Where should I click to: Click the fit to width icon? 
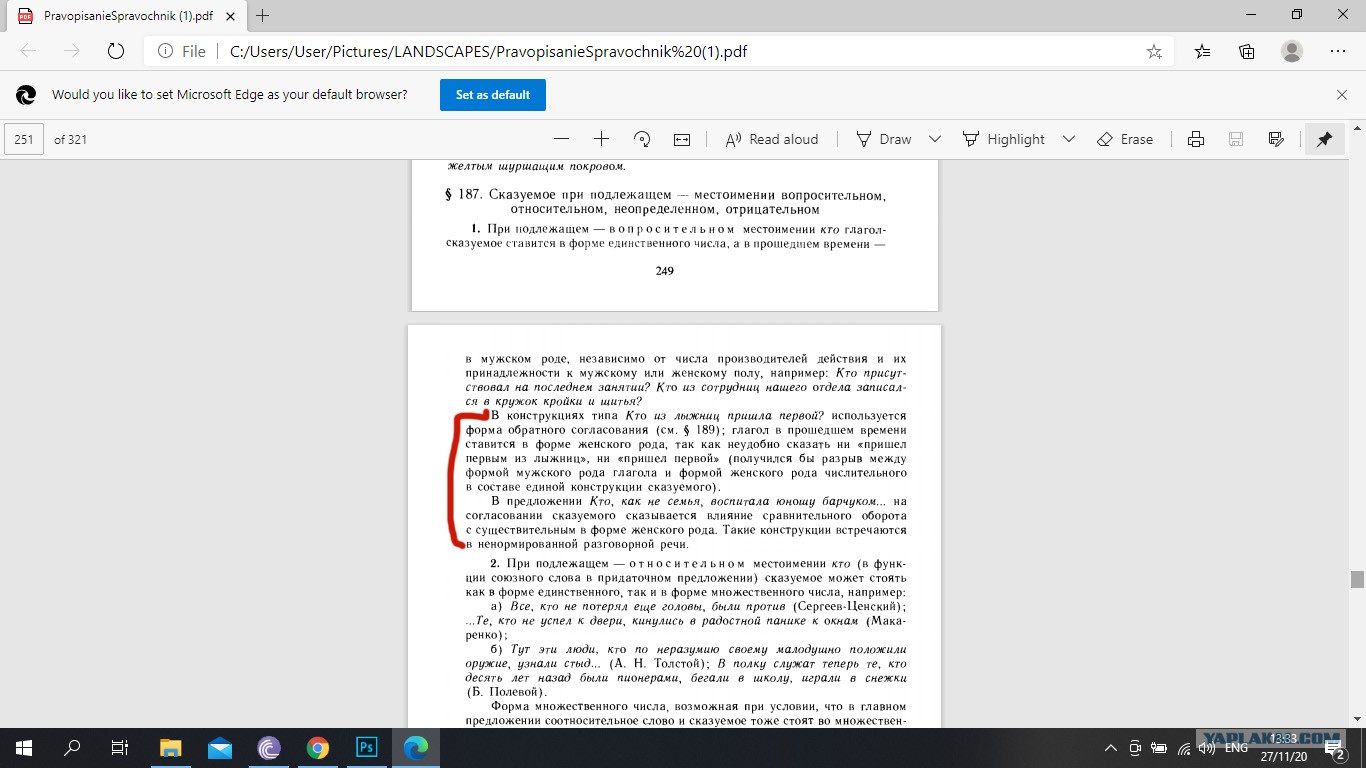pos(682,139)
